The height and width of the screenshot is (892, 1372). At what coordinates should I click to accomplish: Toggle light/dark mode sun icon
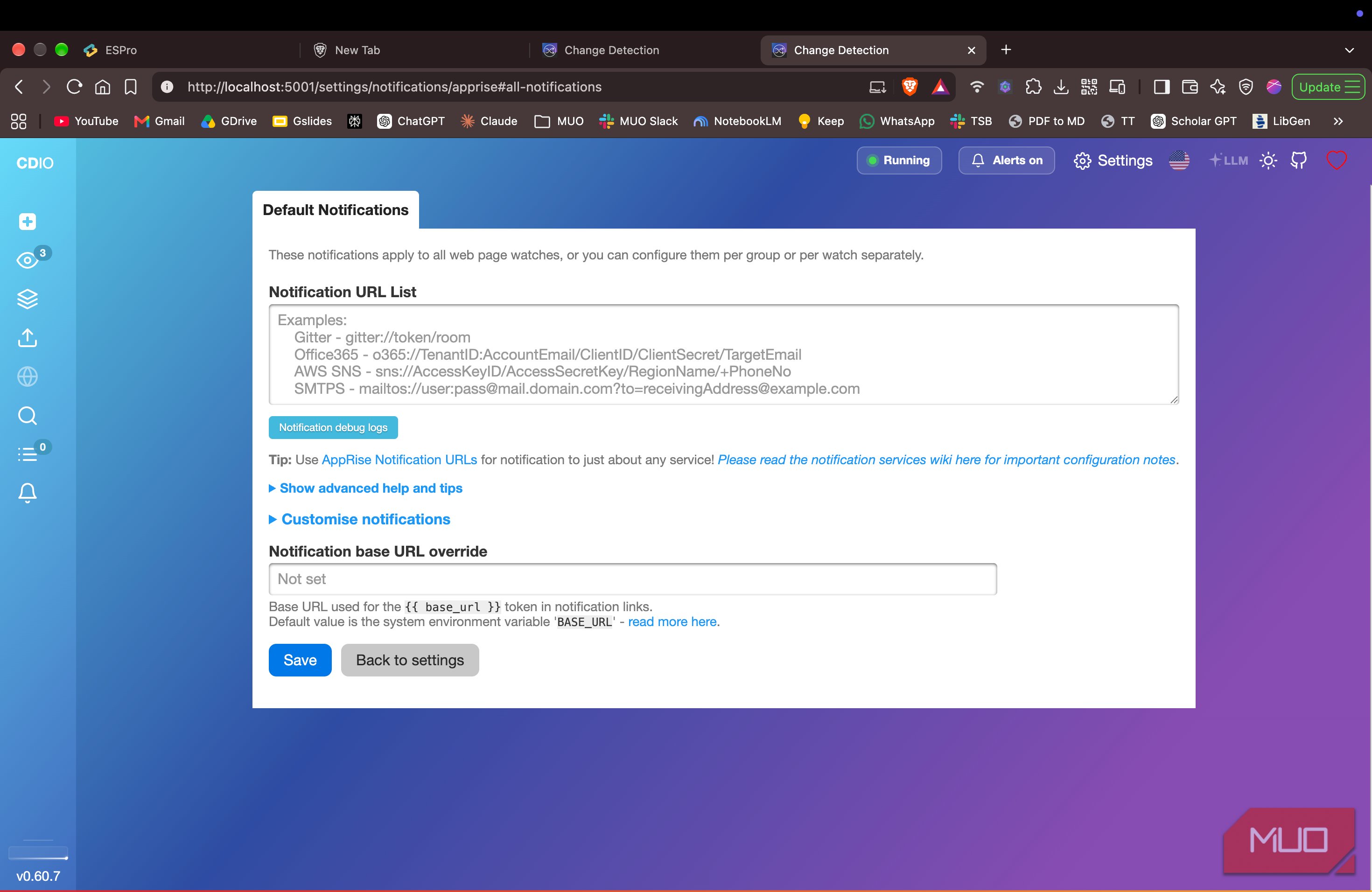tap(1268, 160)
